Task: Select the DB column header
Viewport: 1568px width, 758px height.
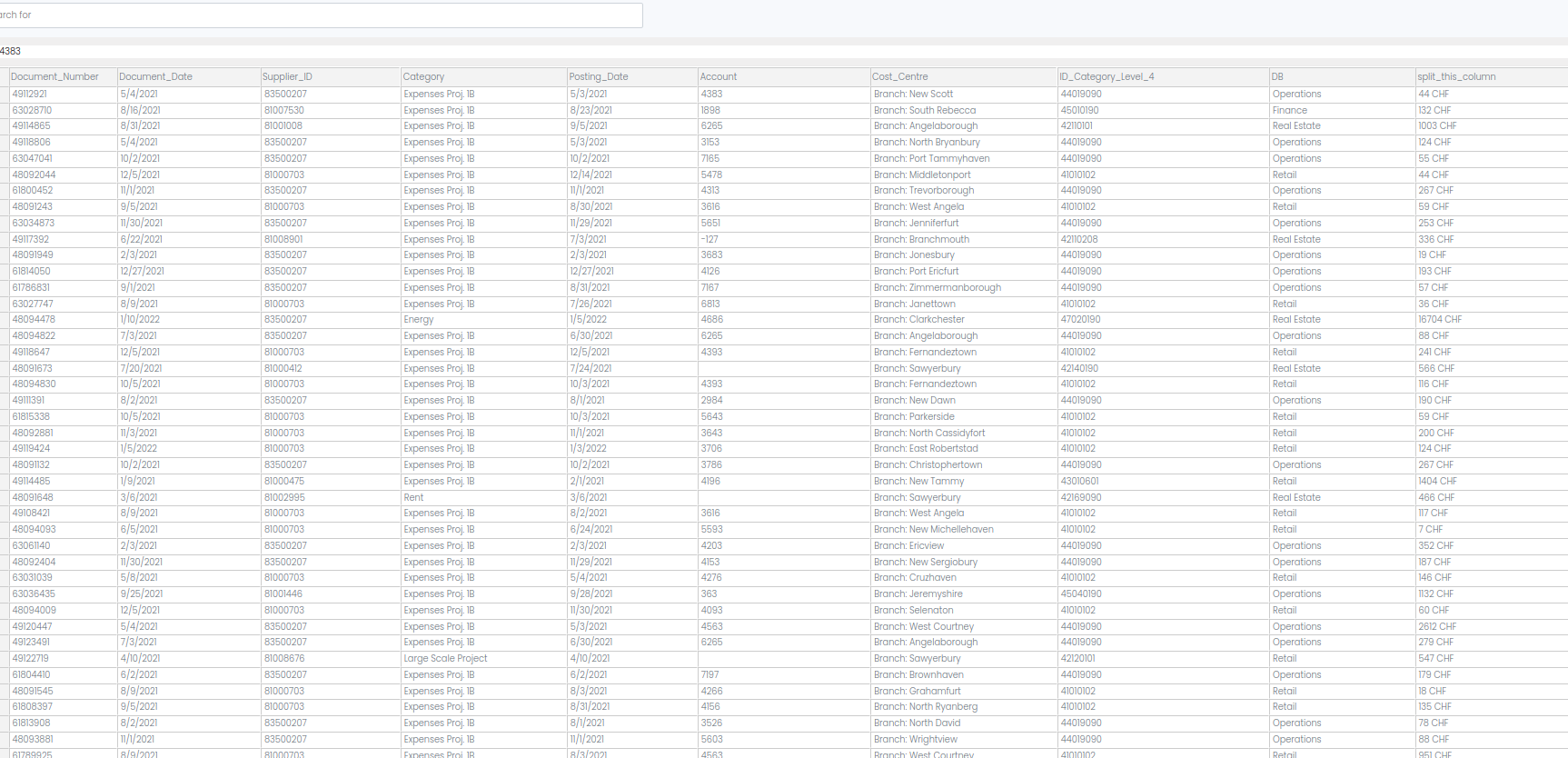Action: 1277,77
